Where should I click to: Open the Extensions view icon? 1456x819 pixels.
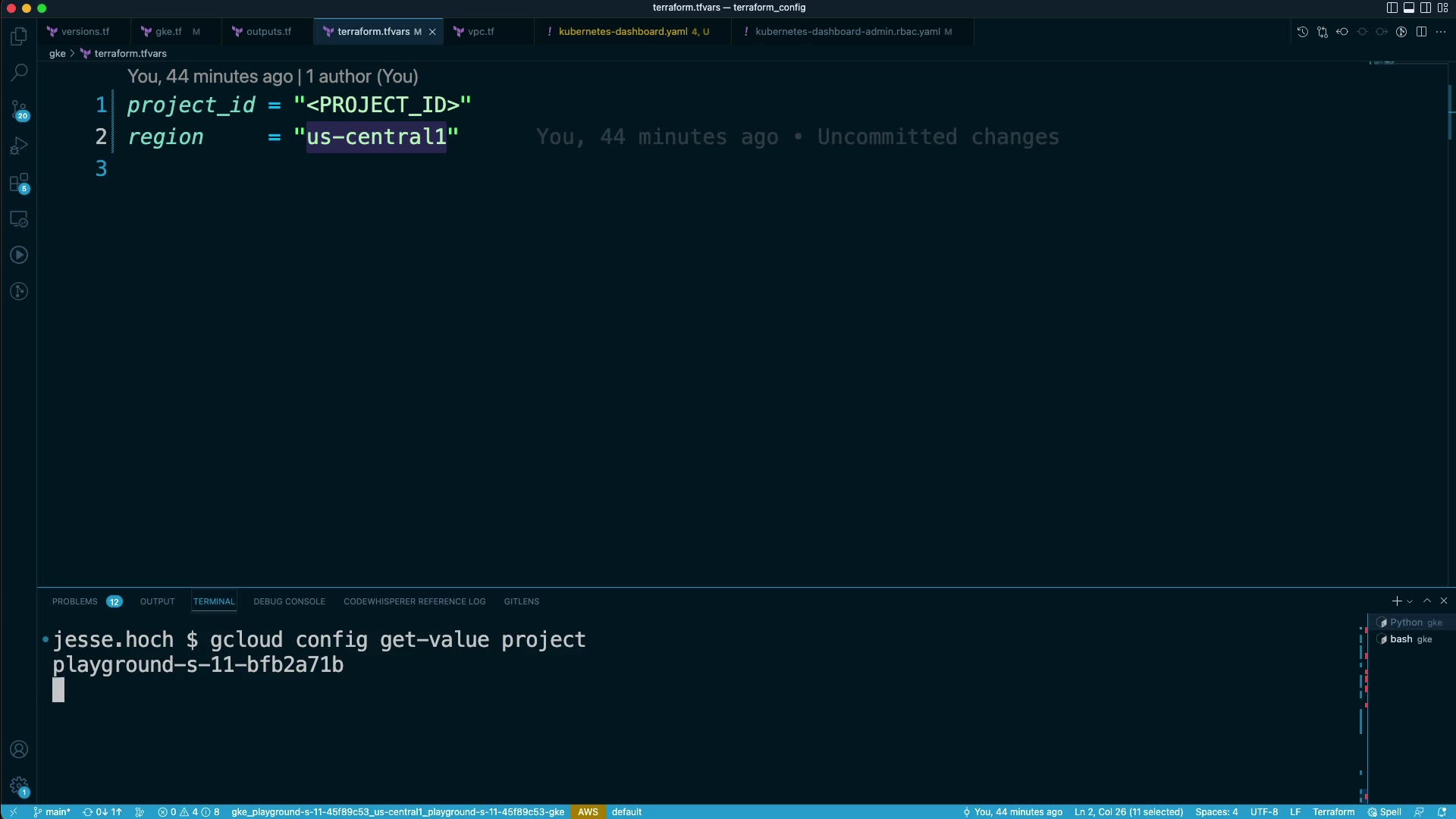(x=19, y=183)
